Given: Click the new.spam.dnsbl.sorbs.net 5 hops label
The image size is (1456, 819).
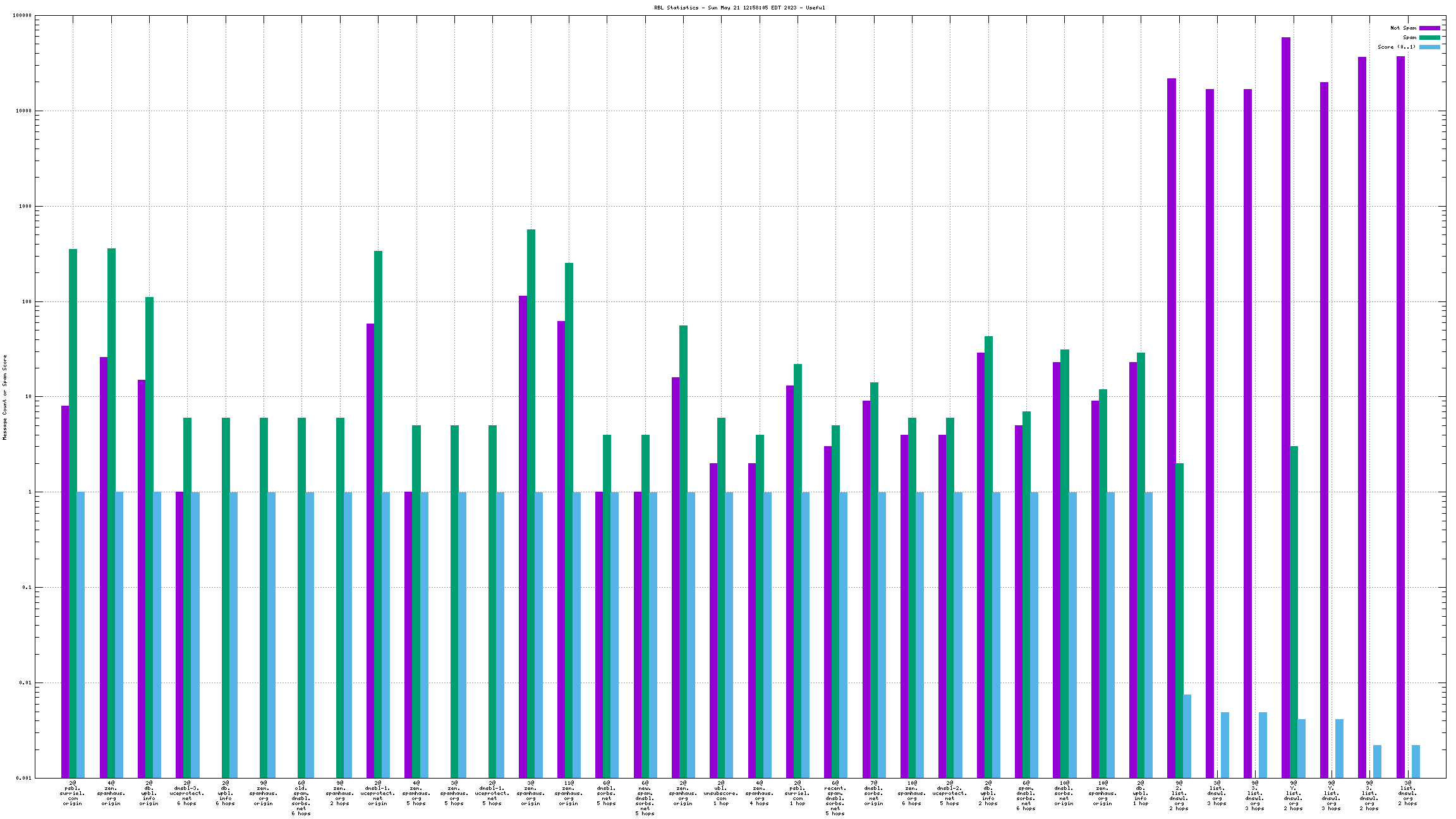Looking at the screenshot, I should point(645,798).
